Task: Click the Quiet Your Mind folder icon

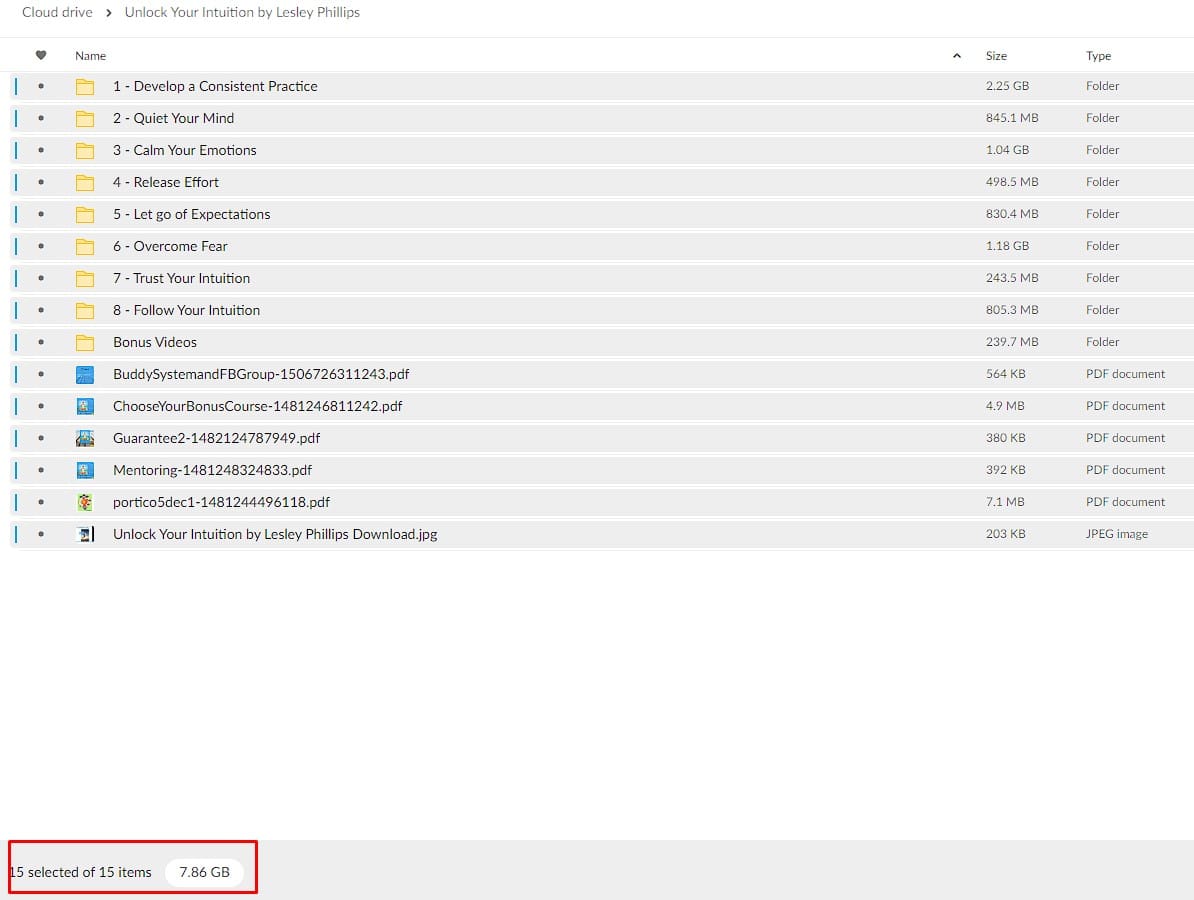Action: click(85, 118)
